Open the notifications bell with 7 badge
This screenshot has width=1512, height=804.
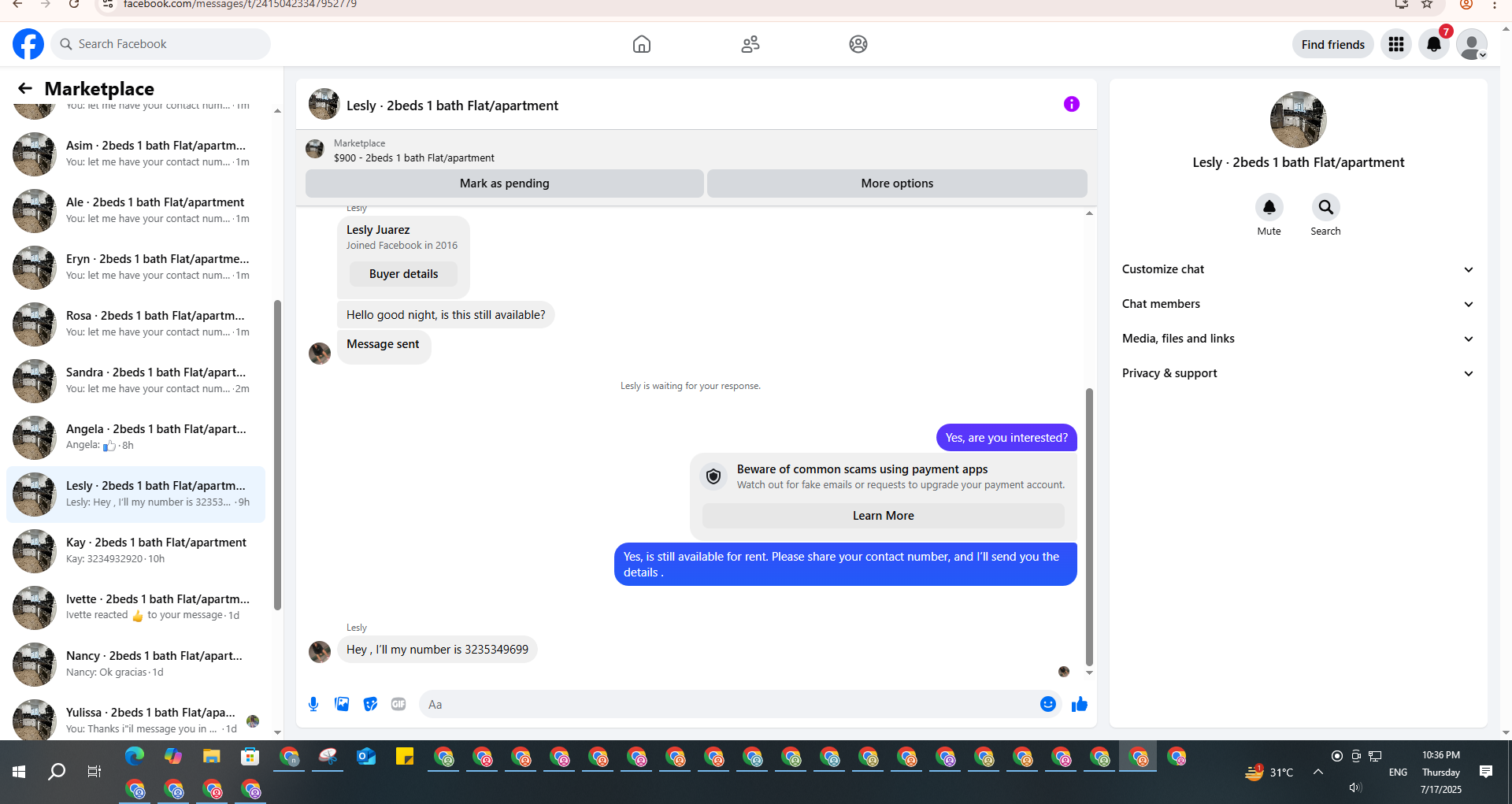pyautogui.click(x=1434, y=44)
